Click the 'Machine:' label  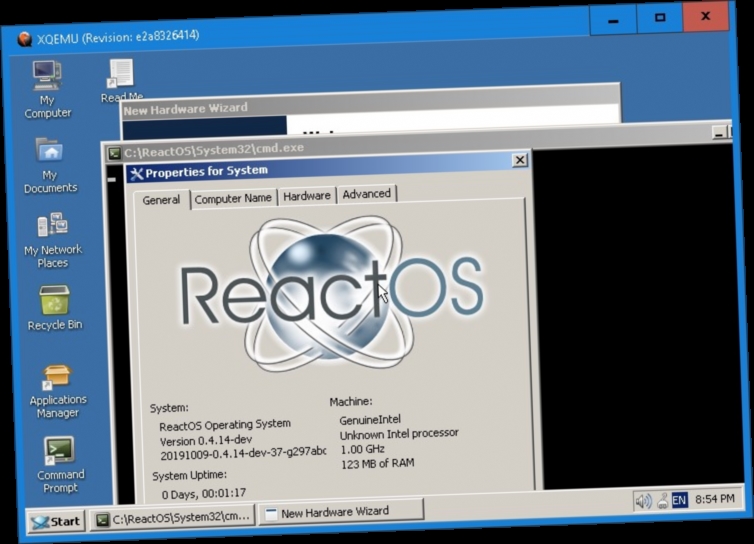pyautogui.click(x=351, y=401)
